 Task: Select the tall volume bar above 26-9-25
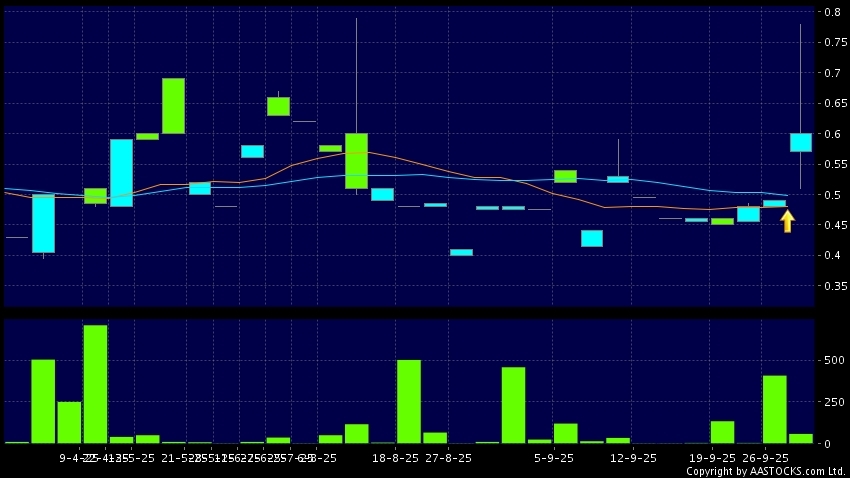click(x=774, y=409)
